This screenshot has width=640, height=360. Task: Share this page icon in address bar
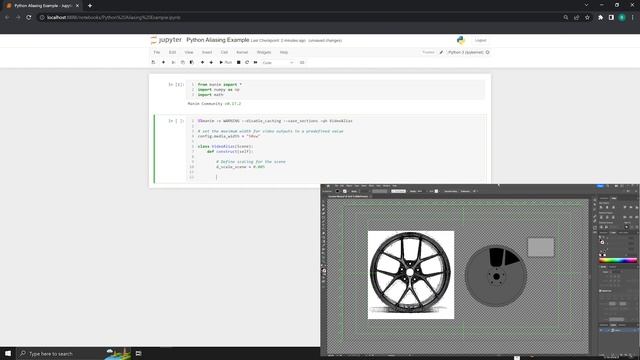click(576, 18)
